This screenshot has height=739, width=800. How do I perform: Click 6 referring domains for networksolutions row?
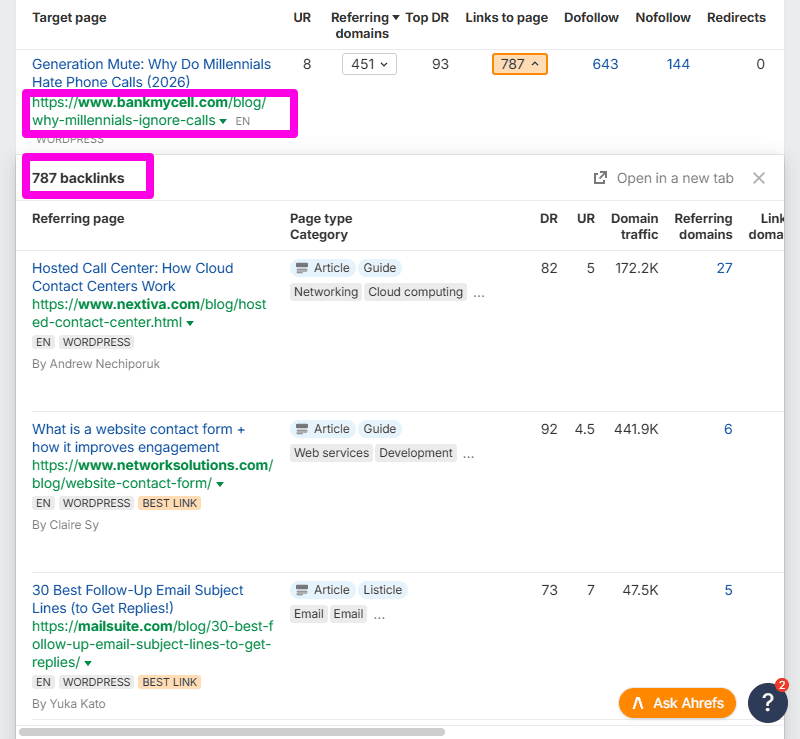(728, 429)
